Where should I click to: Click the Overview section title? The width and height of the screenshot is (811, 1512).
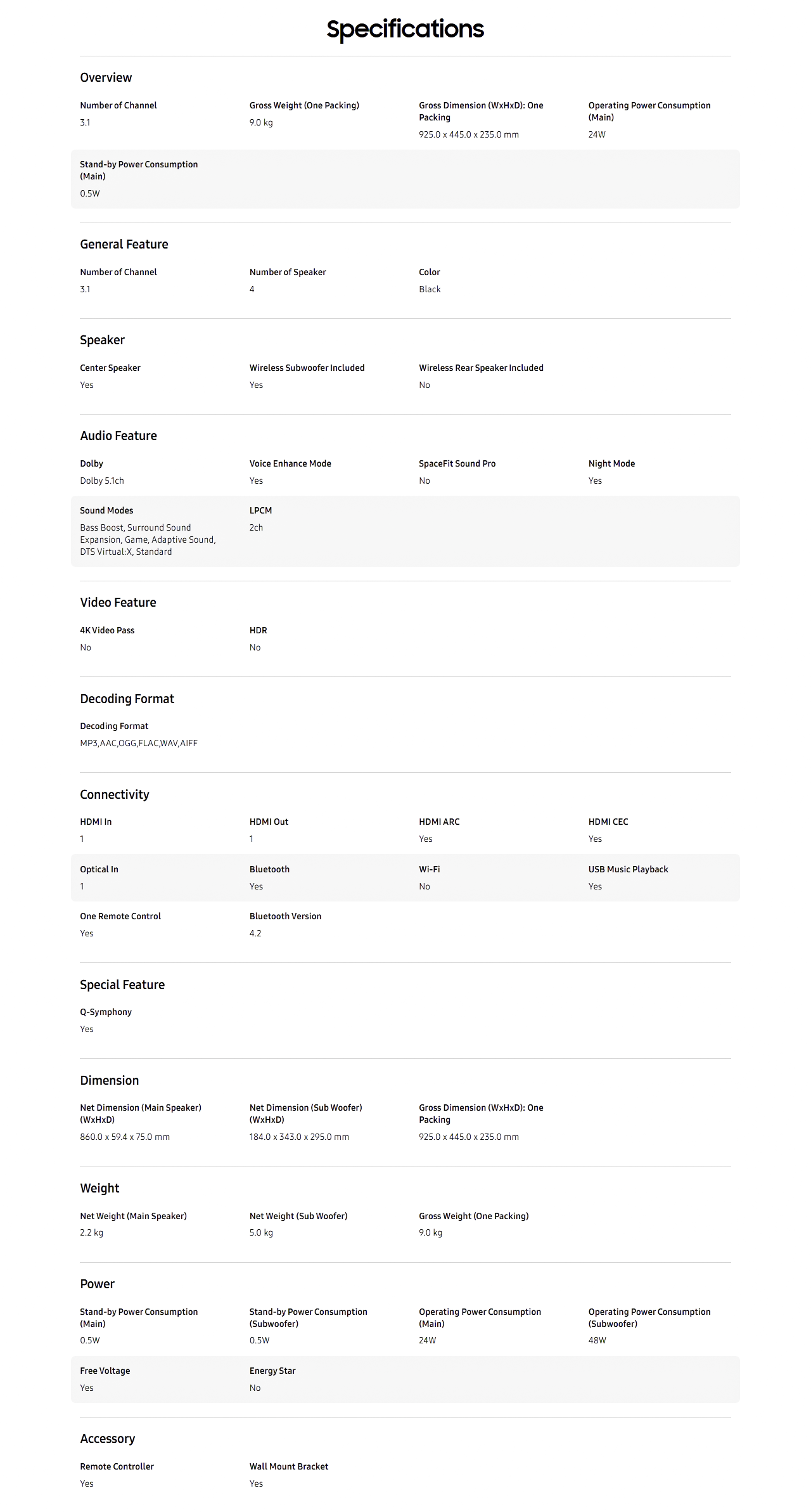click(106, 77)
